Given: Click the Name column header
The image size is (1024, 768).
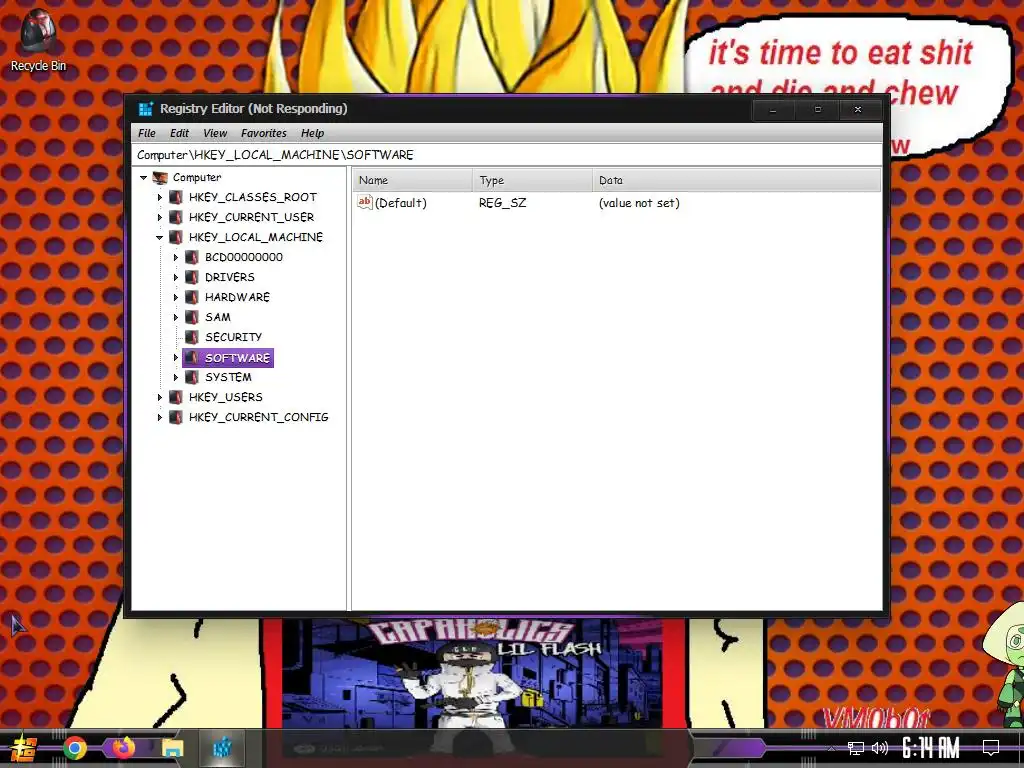Looking at the screenshot, I should tap(413, 180).
